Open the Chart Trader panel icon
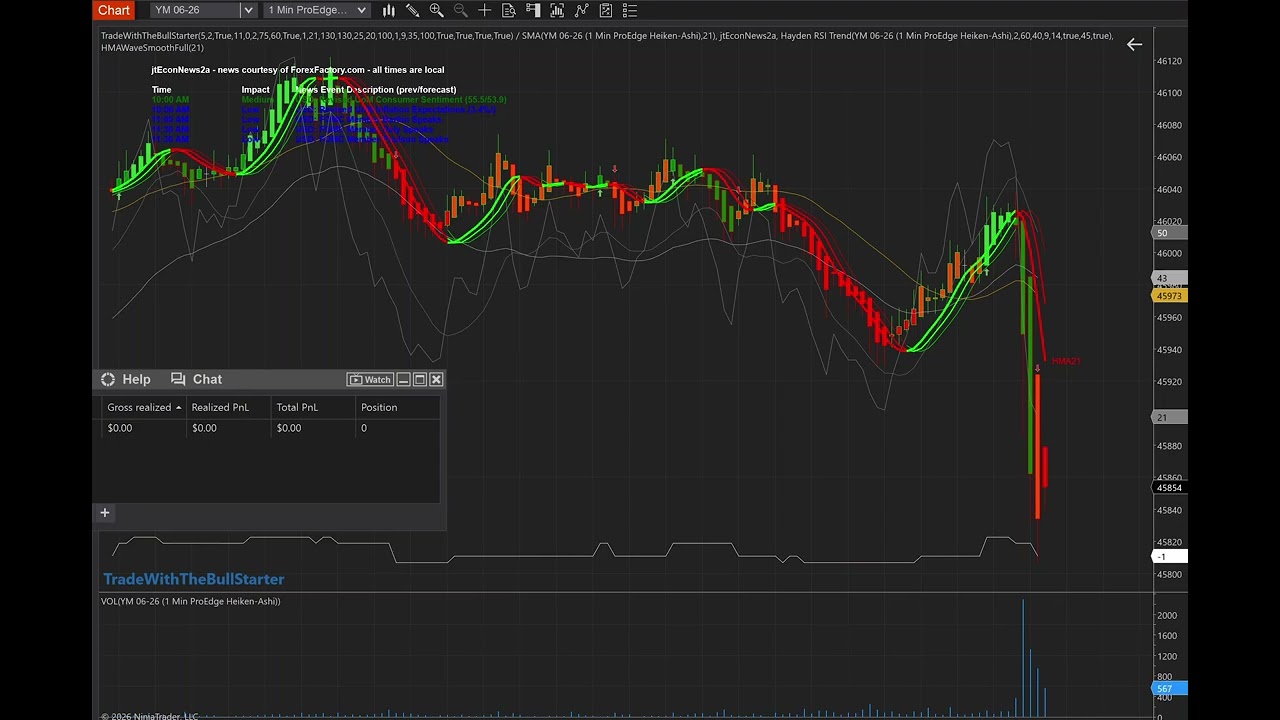The height and width of the screenshot is (720, 1280). coord(533,10)
